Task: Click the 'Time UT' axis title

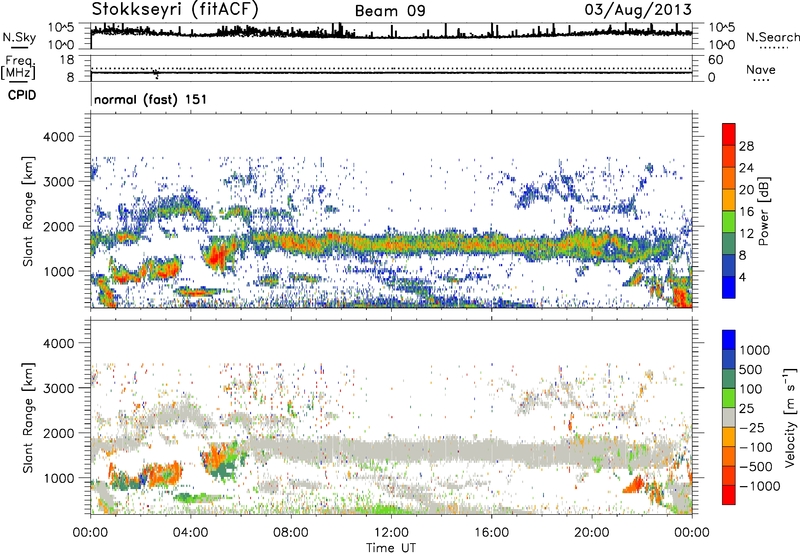Action: [x=391, y=547]
